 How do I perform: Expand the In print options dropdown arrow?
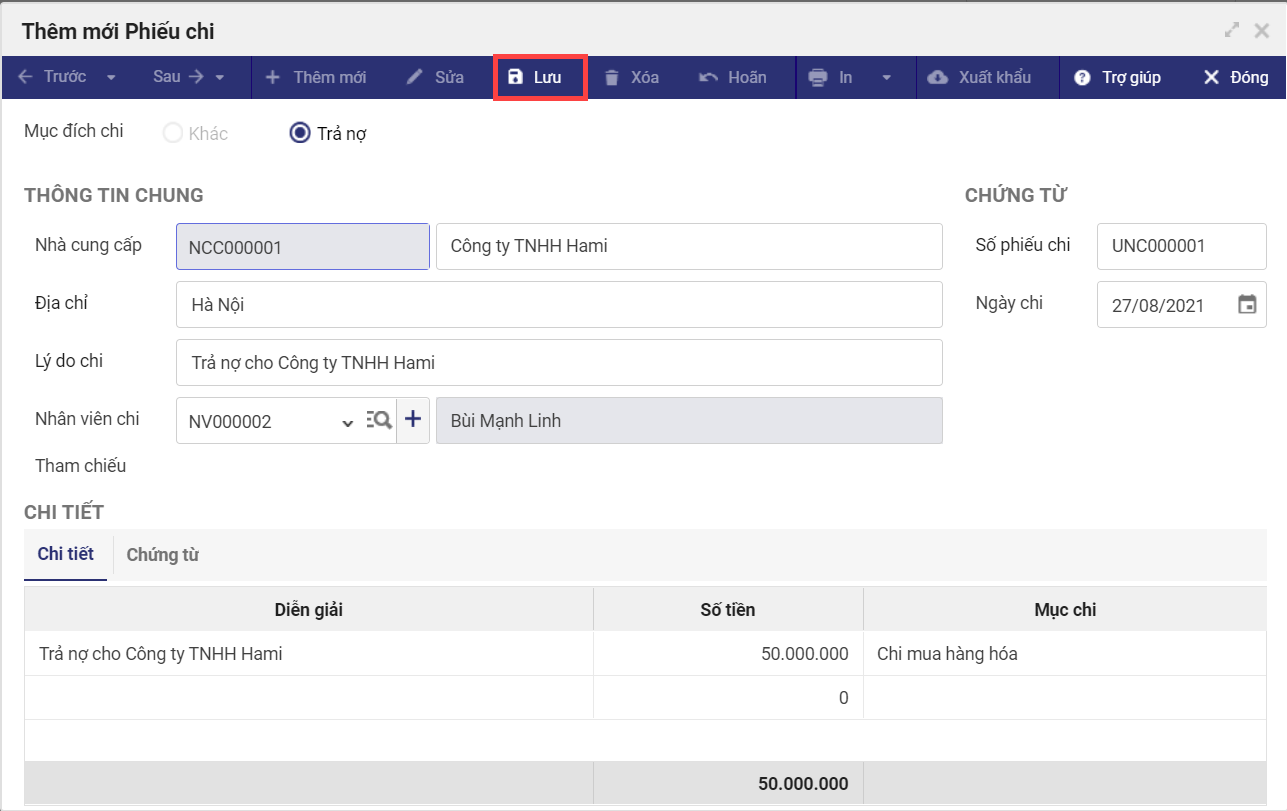coord(886,78)
